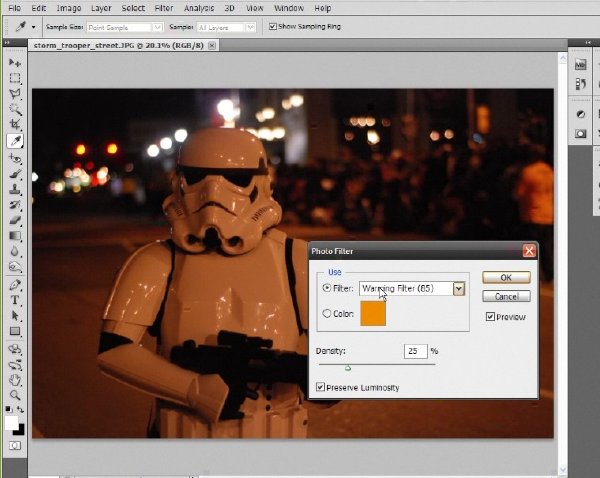Expand the collapsed toolbox panel arrows

click(7, 43)
